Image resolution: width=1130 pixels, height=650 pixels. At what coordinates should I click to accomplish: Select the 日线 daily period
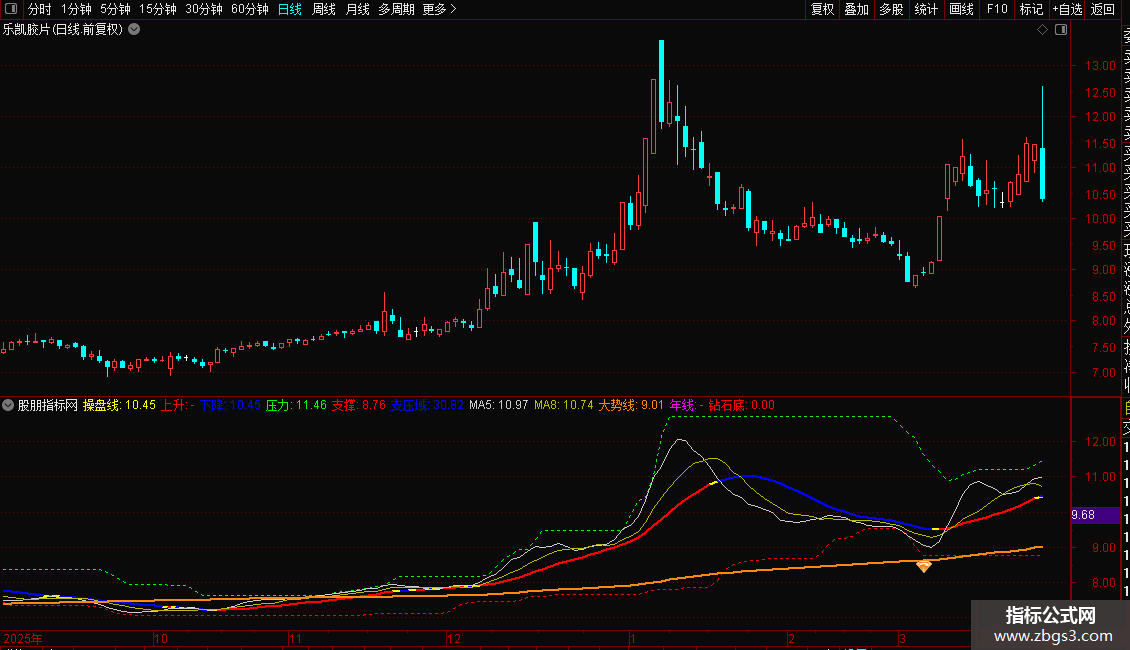(290, 9)
